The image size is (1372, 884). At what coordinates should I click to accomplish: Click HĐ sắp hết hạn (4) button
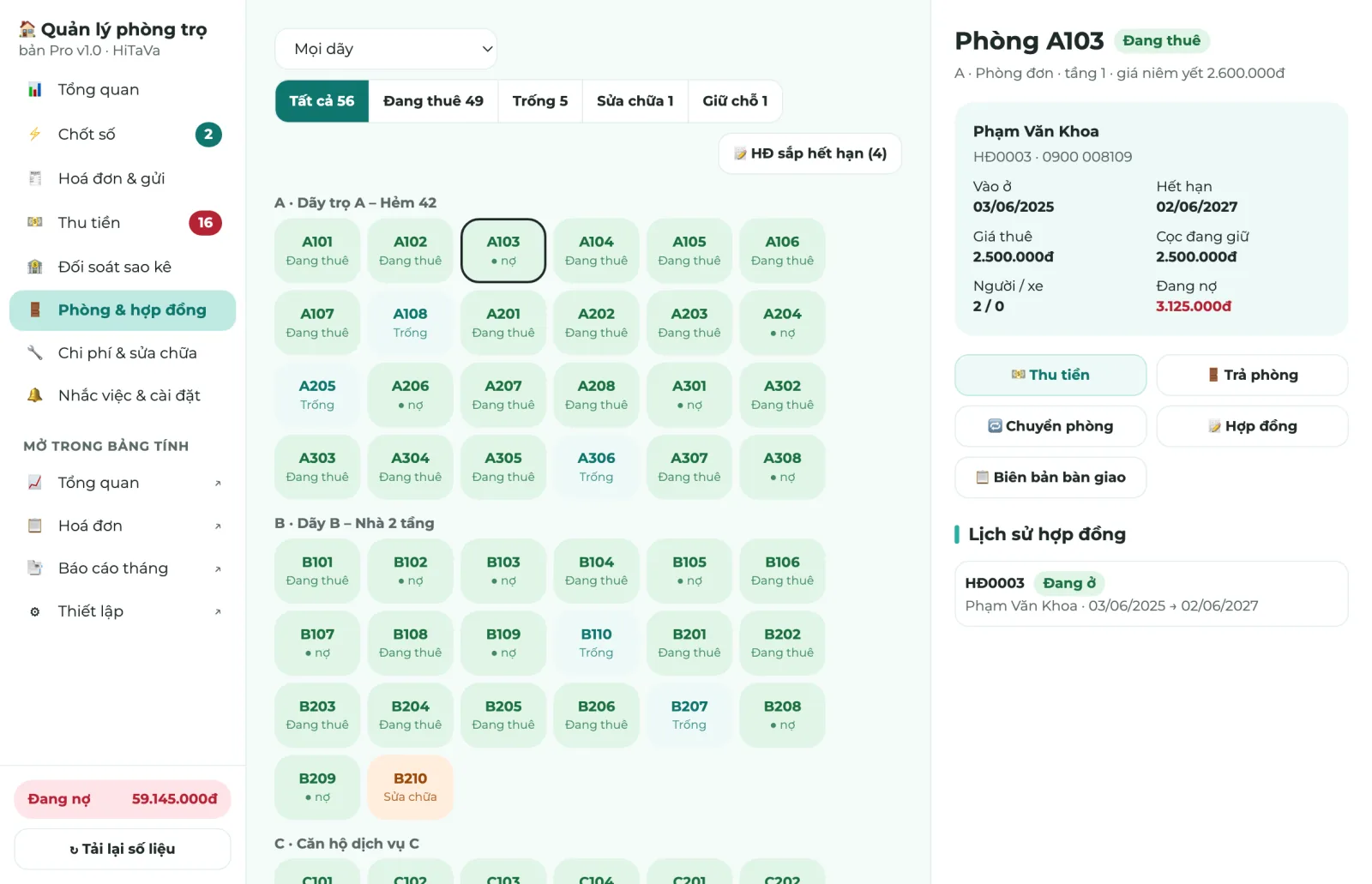809,153
